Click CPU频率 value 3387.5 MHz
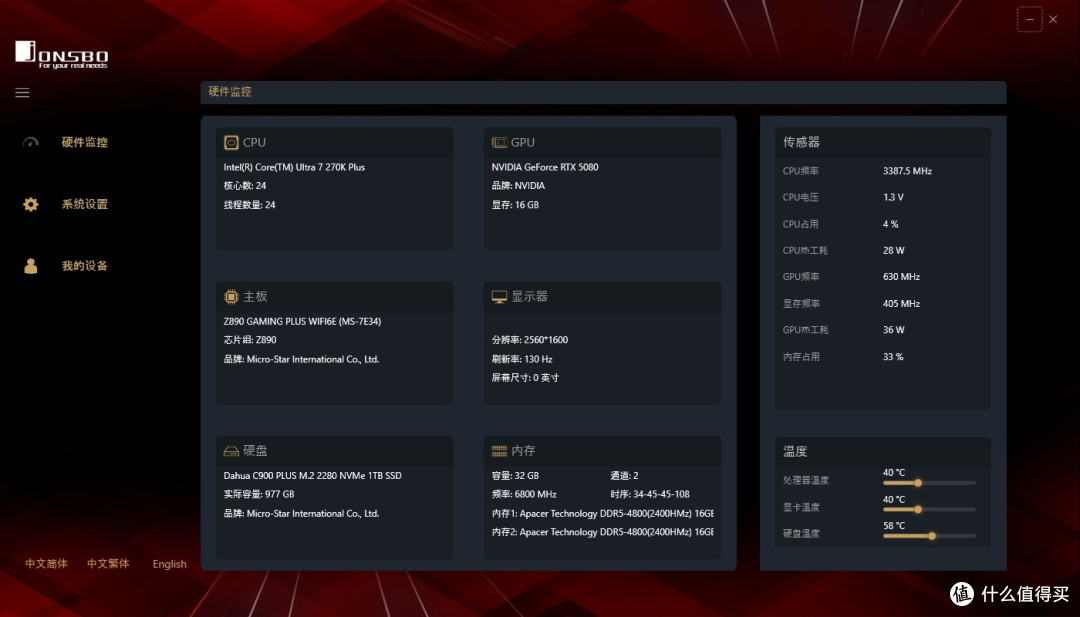Screen dimensions: 1080x617 point(907,171)
